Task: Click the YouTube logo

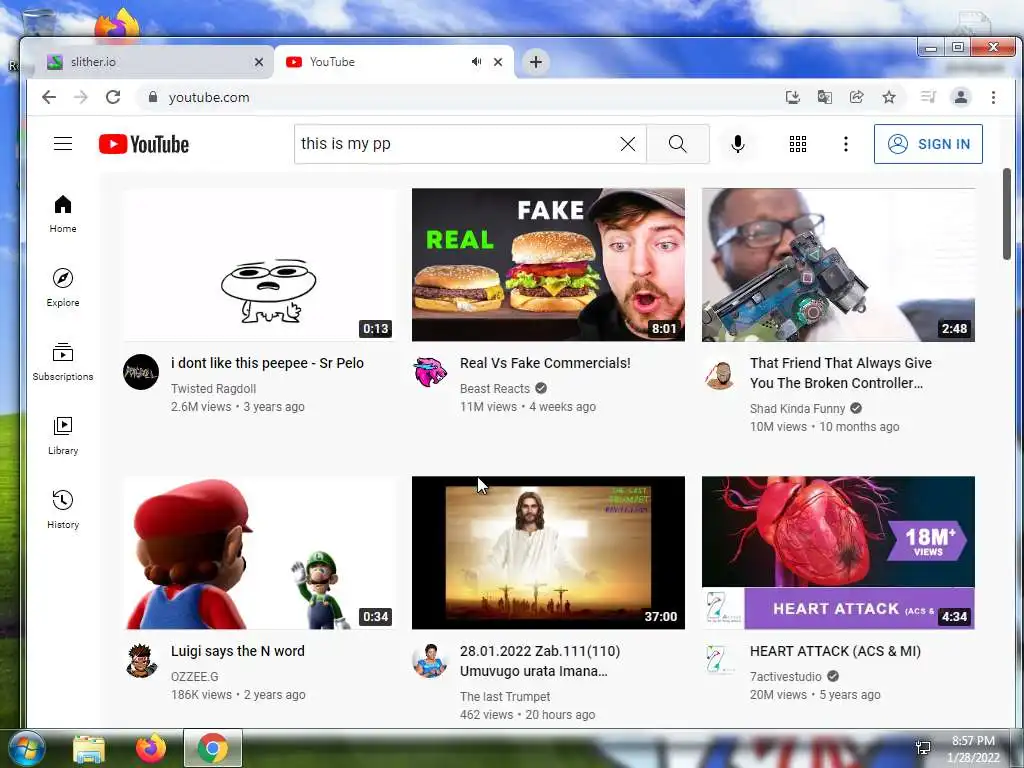Action: coord(144,144)
